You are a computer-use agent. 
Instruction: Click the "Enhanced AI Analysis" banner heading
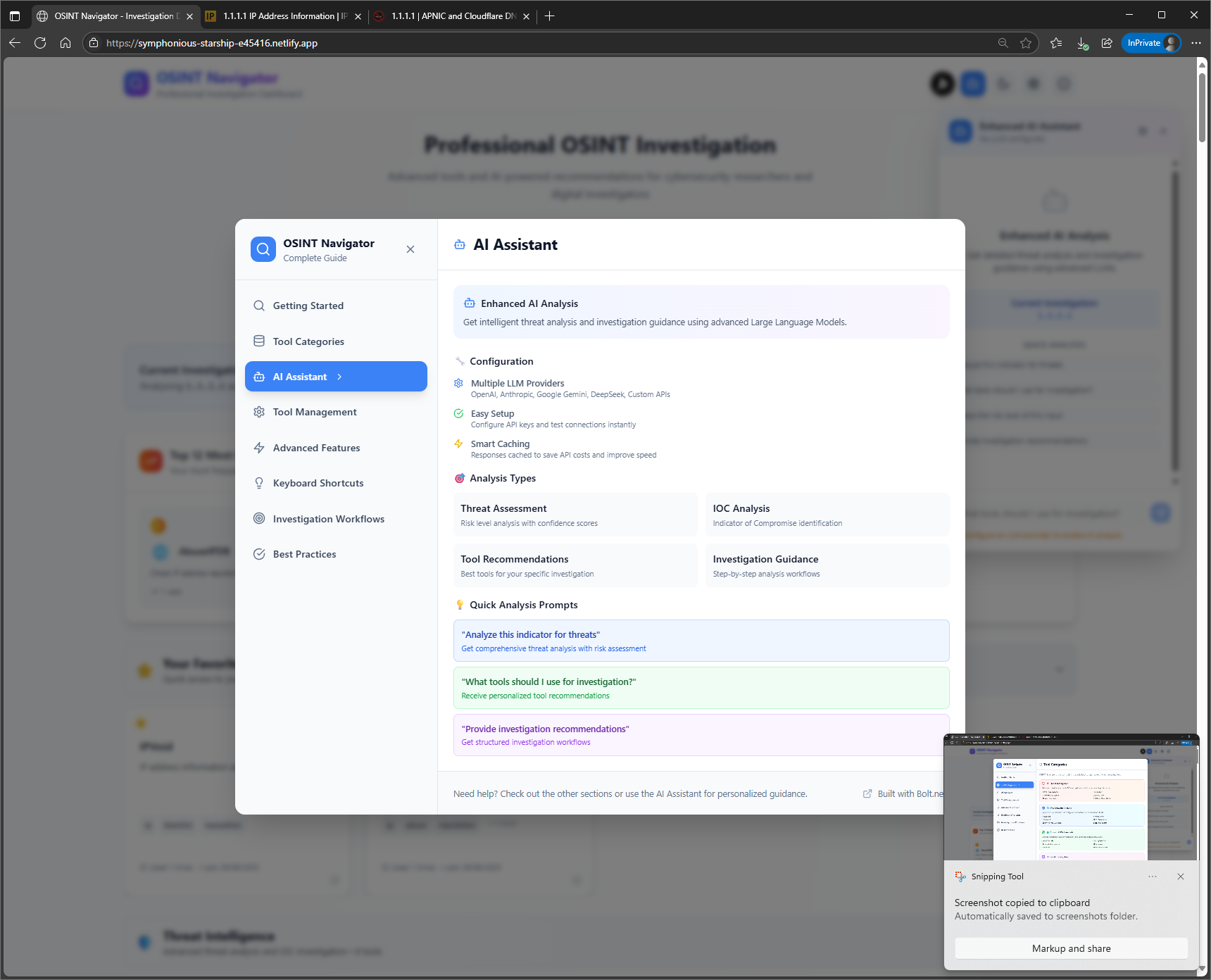tap(529, 303)
